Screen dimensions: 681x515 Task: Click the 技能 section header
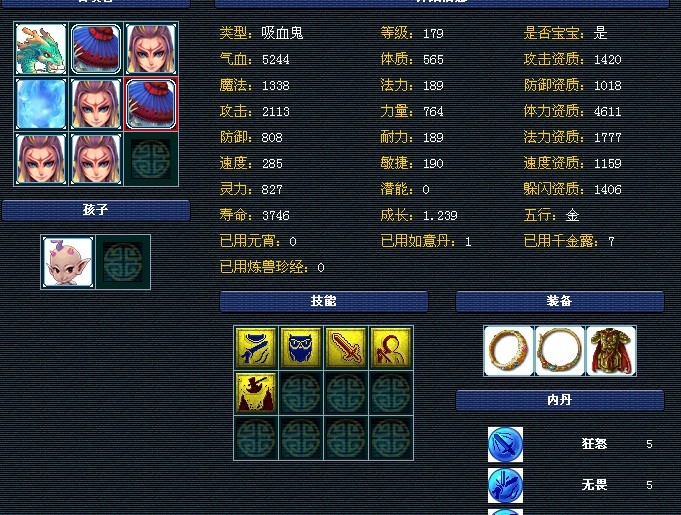coord(324,301)
